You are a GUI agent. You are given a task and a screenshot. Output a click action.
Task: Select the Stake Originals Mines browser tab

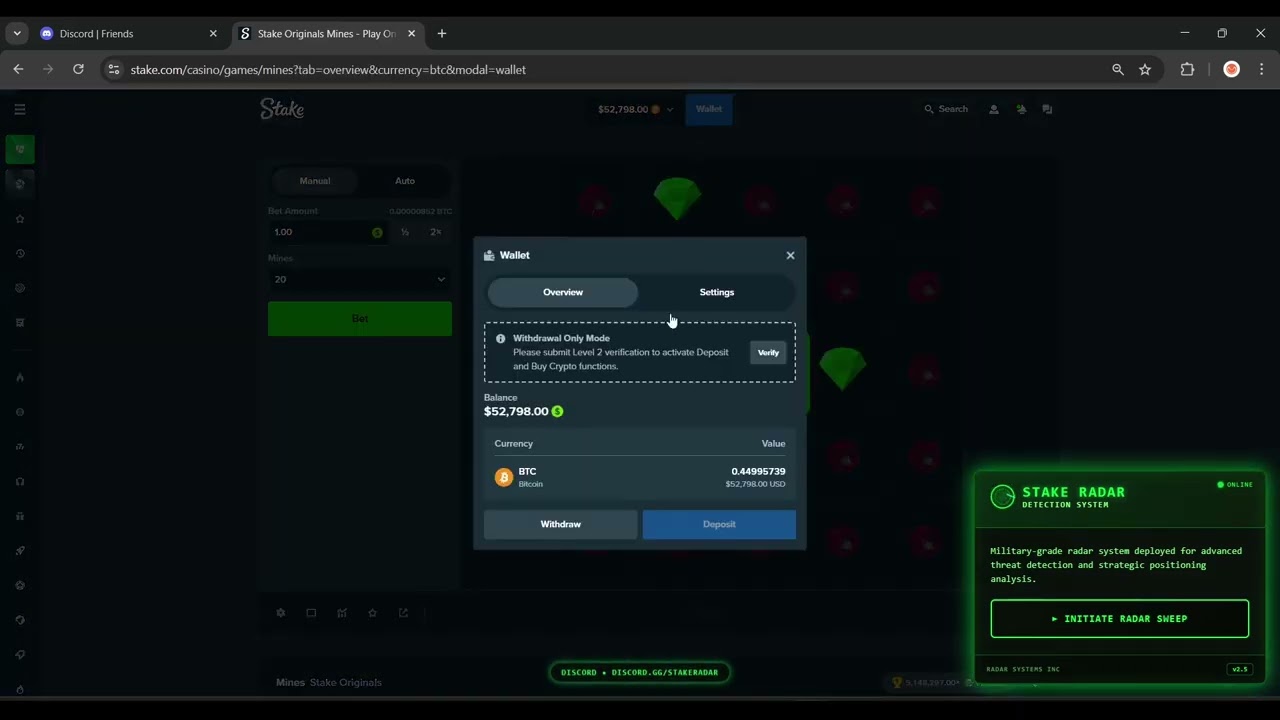tap(328, 33)
